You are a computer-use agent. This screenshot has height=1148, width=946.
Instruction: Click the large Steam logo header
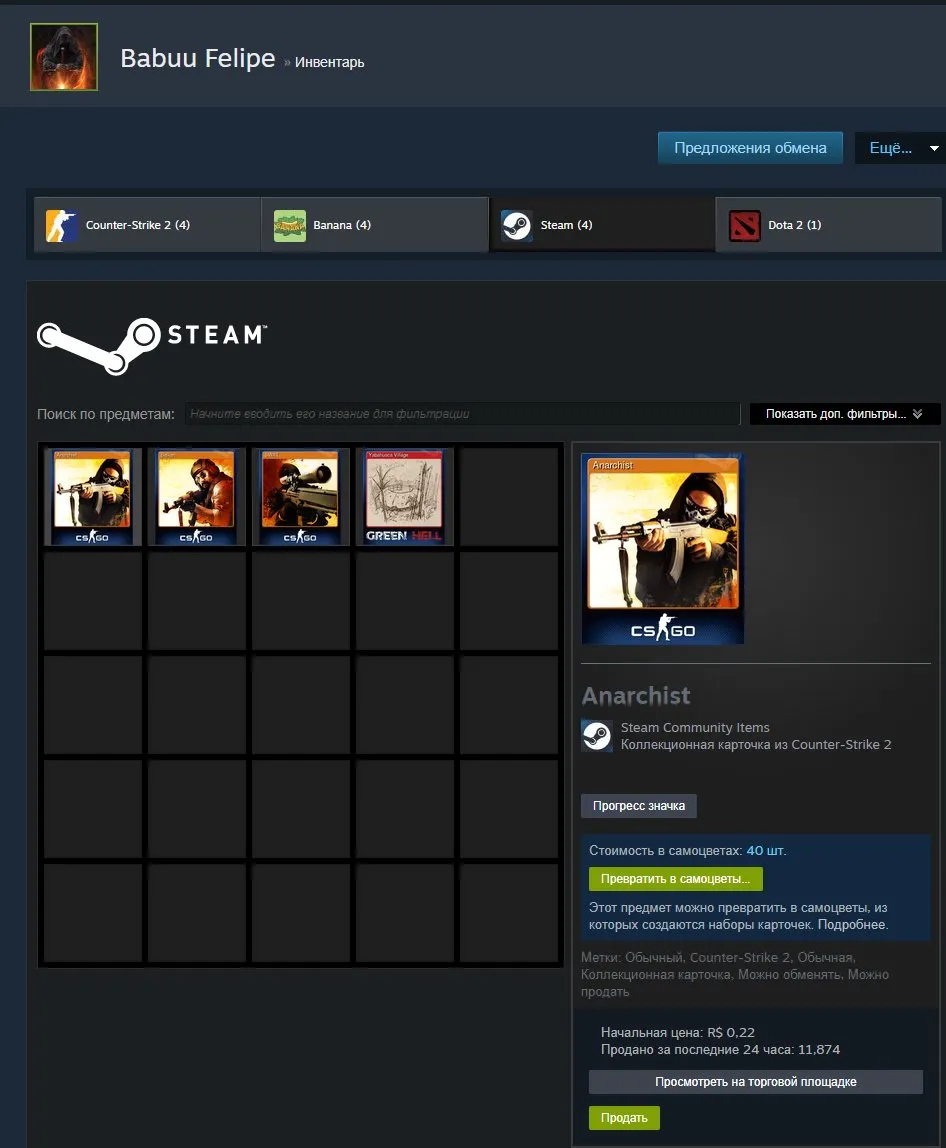click(152, 346)
